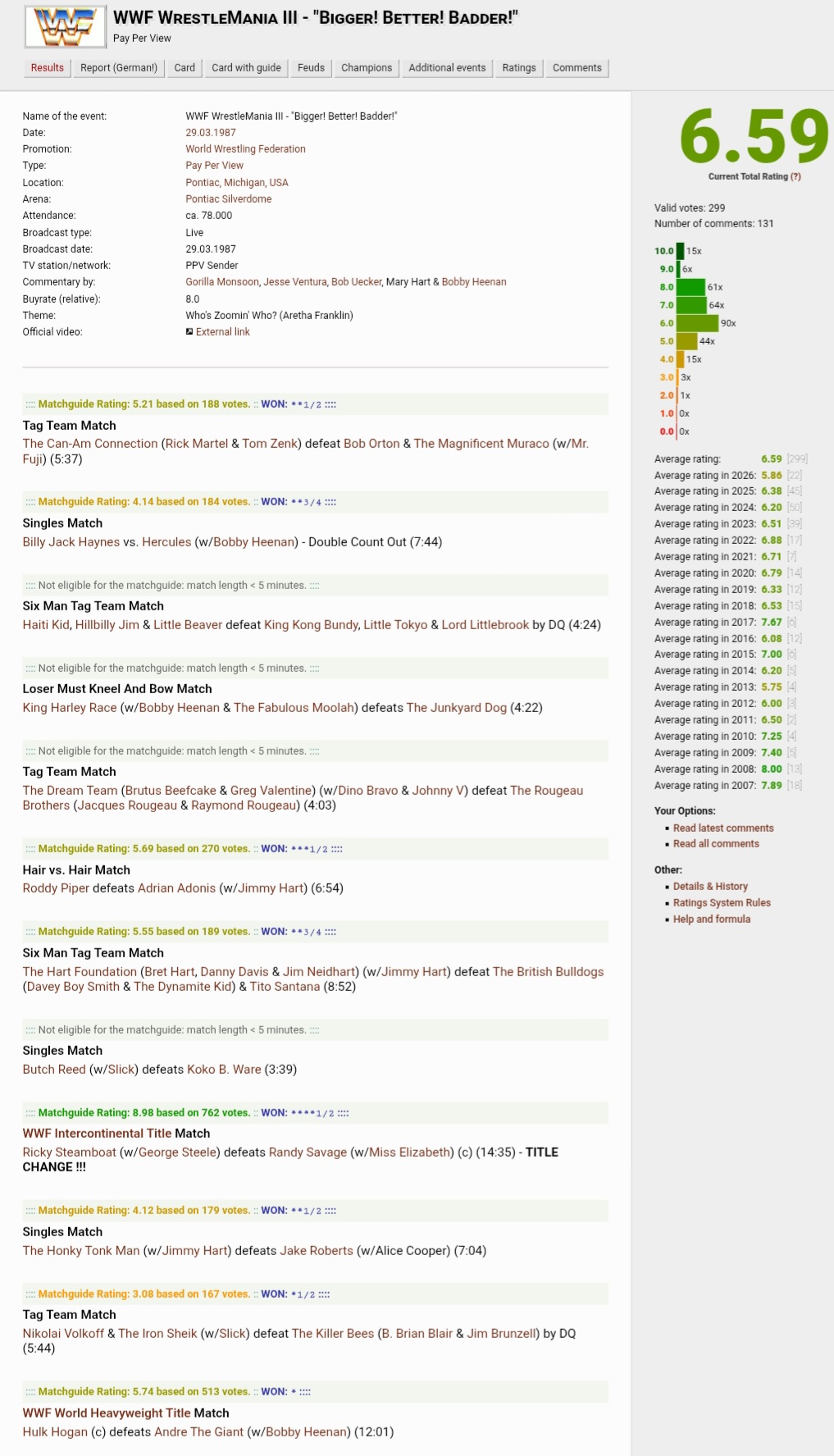Open the Results tab
Image resolution: width=834 pixels, height=1456 pixels.
47,68
